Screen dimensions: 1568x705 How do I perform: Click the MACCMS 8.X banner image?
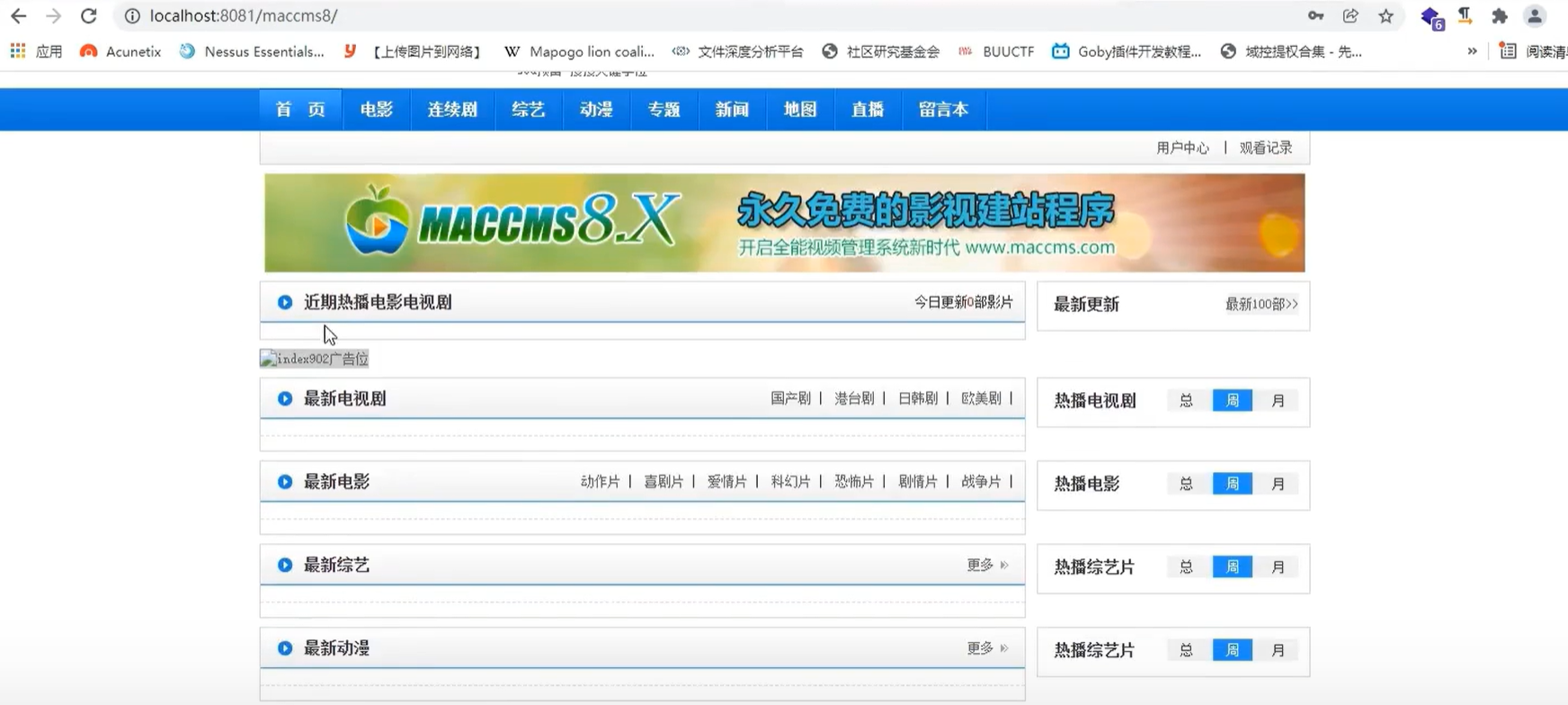[784, 223]
